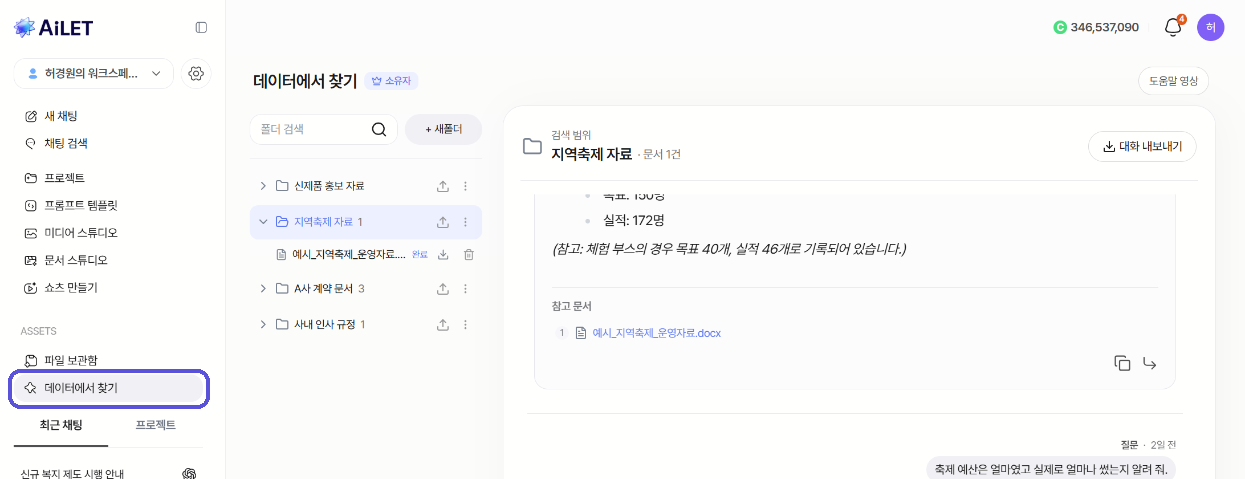Switch to the 최근 채팅 tab
This screenshot has height=479, width=1245.
click(61, 426)
